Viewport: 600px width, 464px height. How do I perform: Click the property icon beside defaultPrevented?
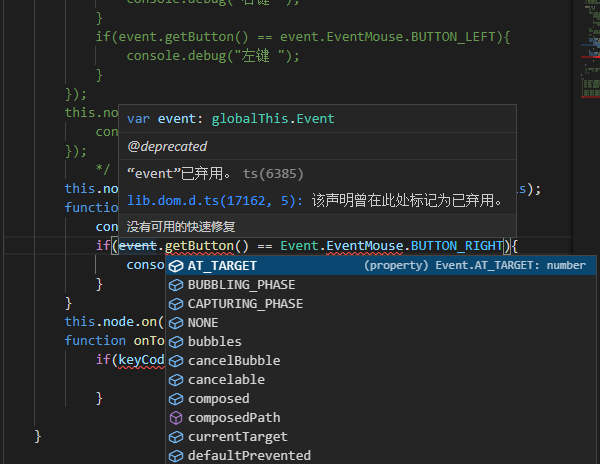(x=176, y=456)
